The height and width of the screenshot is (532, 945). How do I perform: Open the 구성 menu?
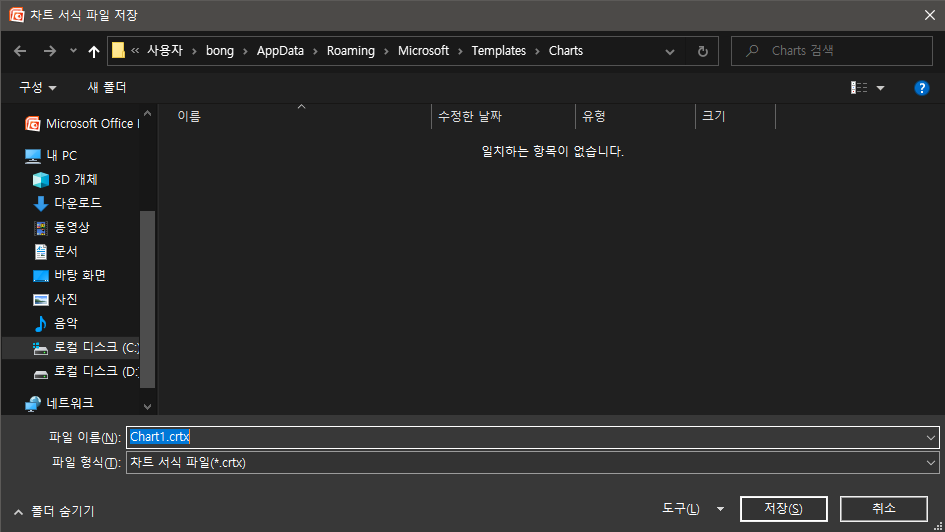pyautogui.click(x=37, y=87)
